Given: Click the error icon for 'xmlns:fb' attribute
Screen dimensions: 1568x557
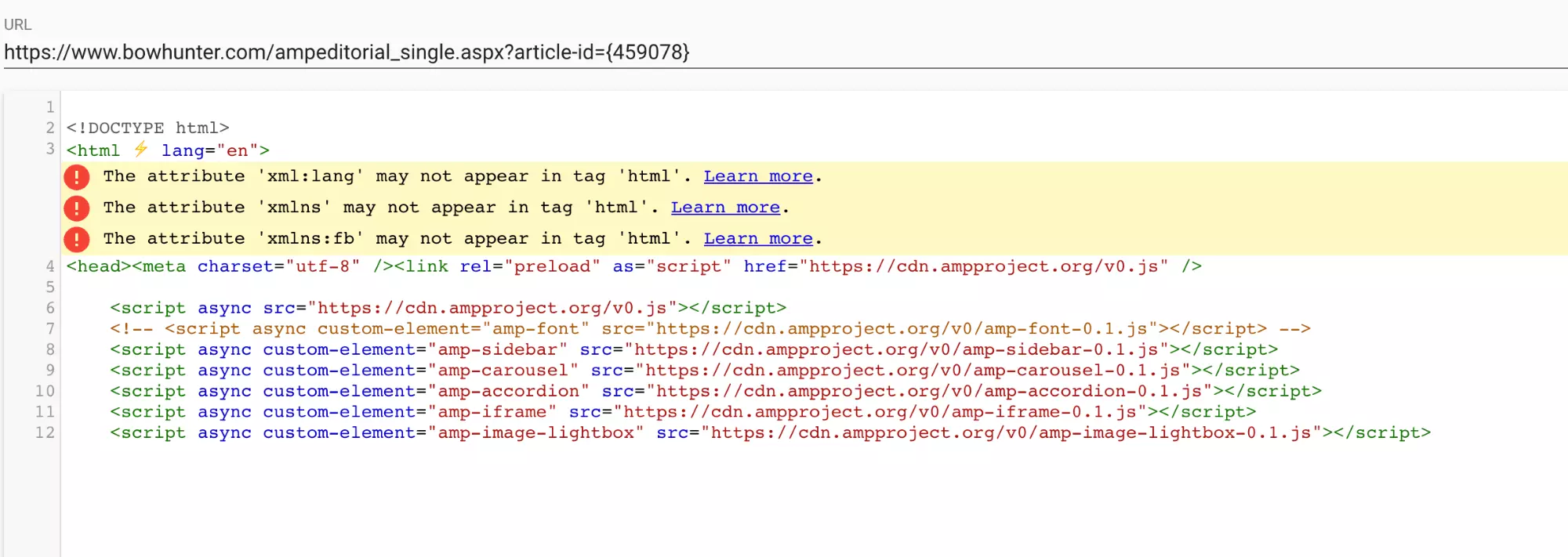Looking at the screenshot, I should tap(77, 239).
